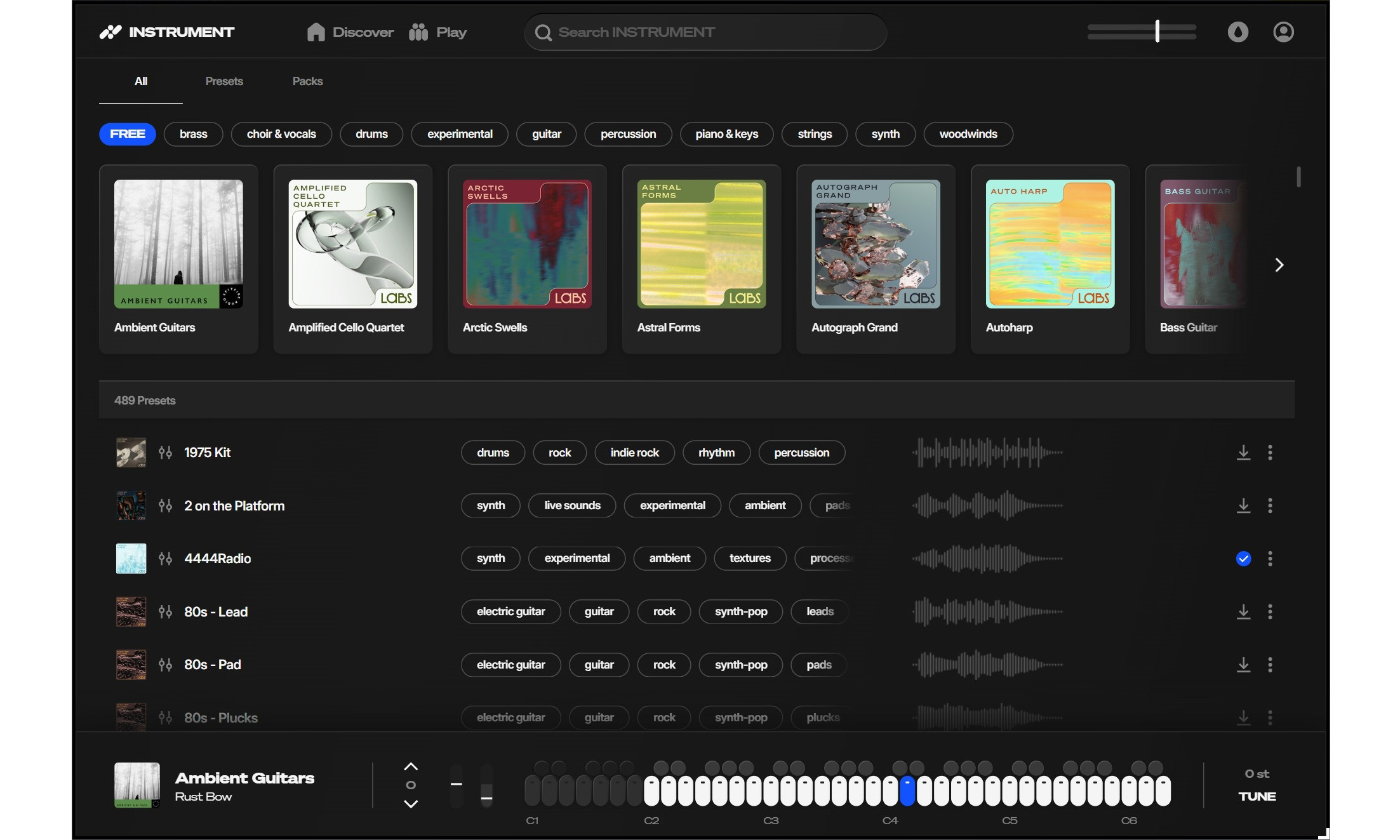Open the three-dot menu for 4444Radio
Screen dimensions: 1400x840
pyautogui.click(x=1270, y=559)
